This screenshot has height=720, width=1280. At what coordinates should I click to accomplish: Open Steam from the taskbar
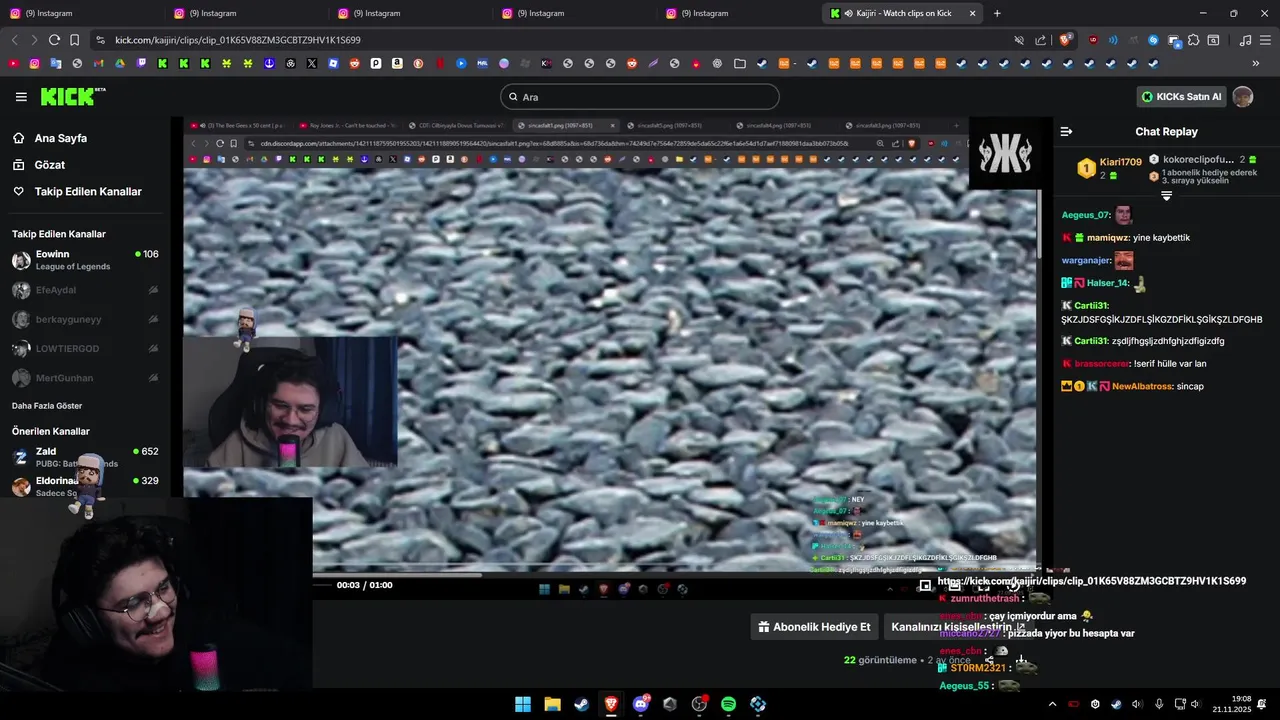click(x=581, y=704)
